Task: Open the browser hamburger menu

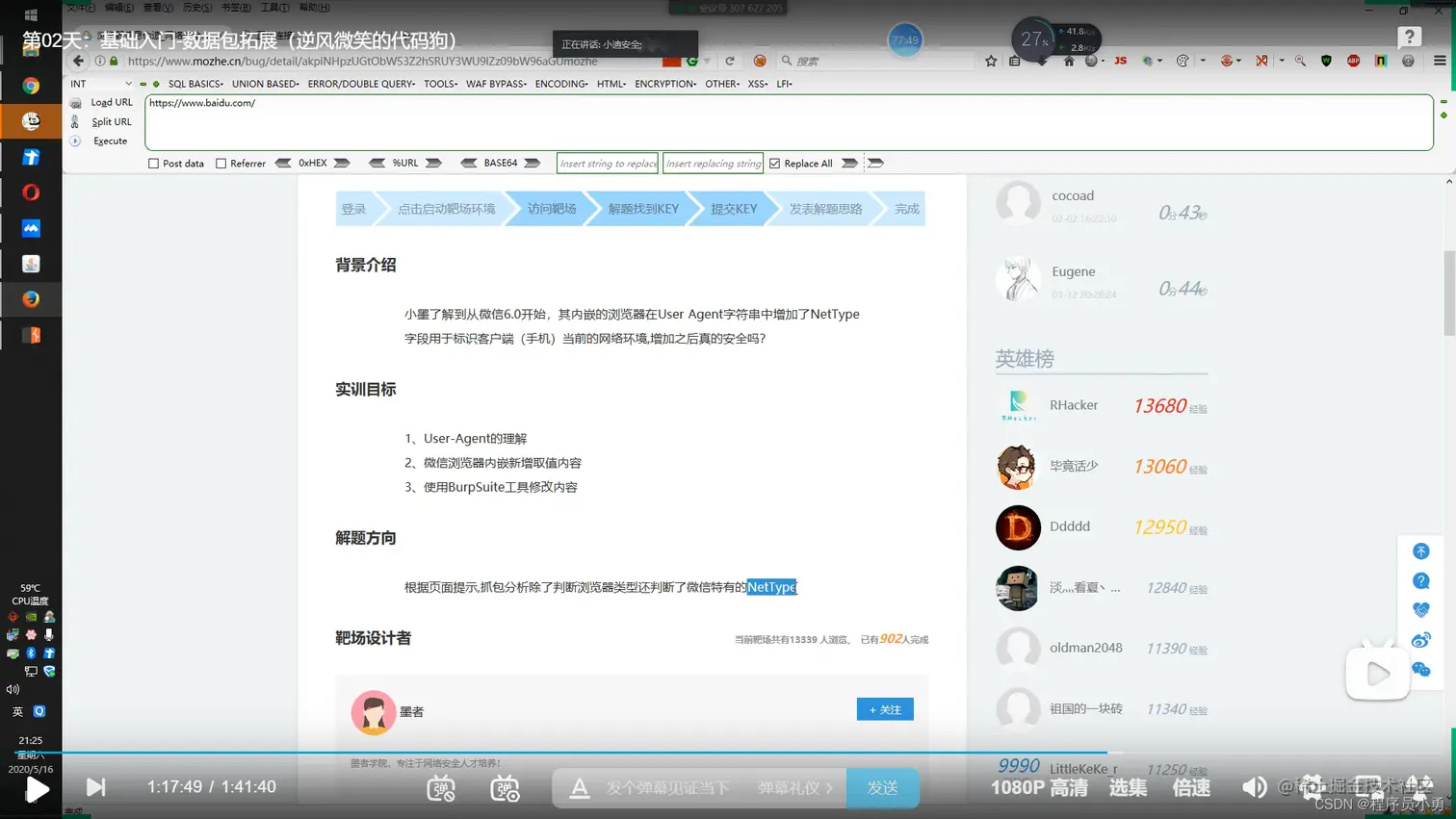Action: click(x=1440, y=61)
